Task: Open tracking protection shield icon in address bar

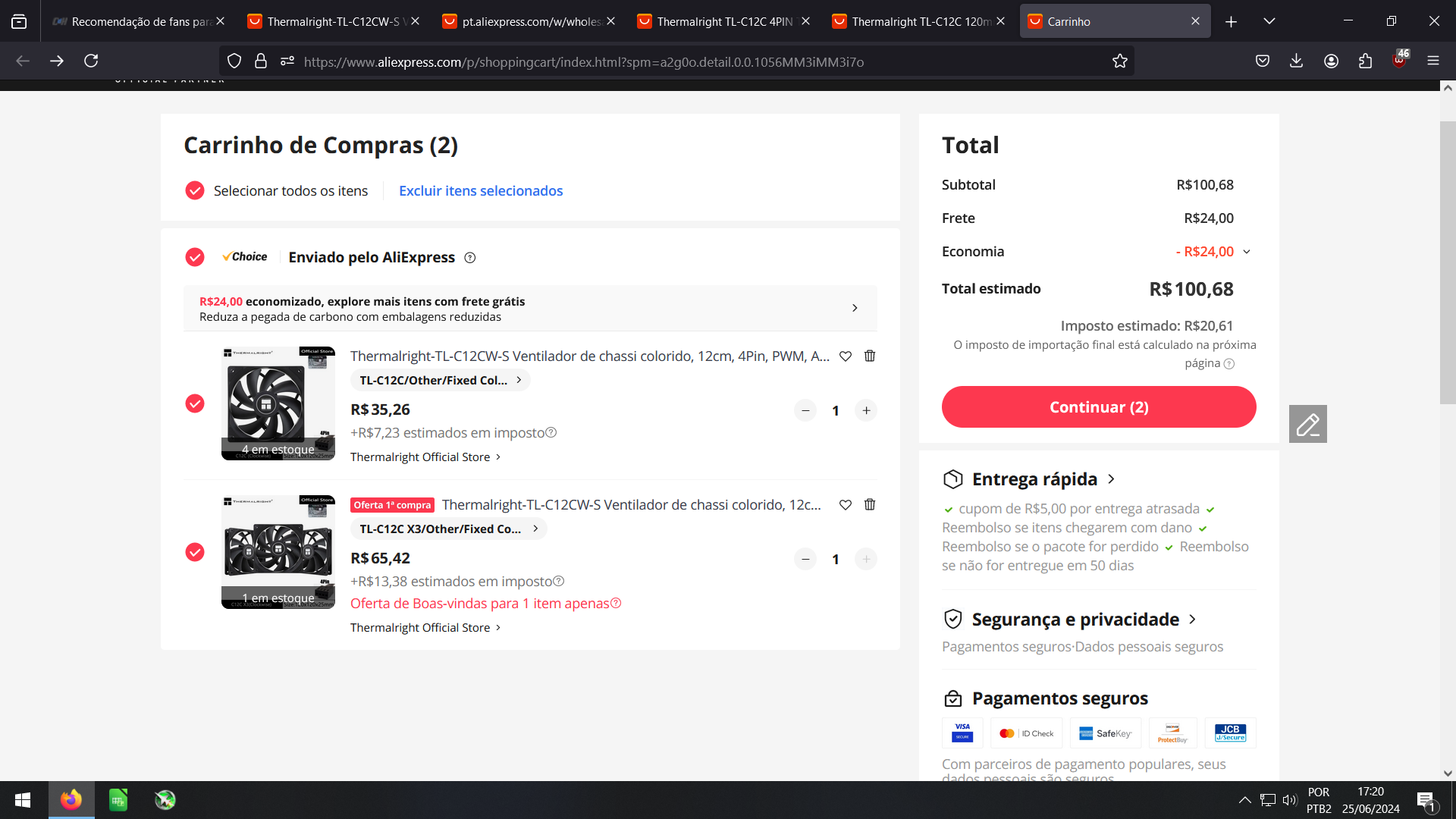Action: tap(234, 61)
